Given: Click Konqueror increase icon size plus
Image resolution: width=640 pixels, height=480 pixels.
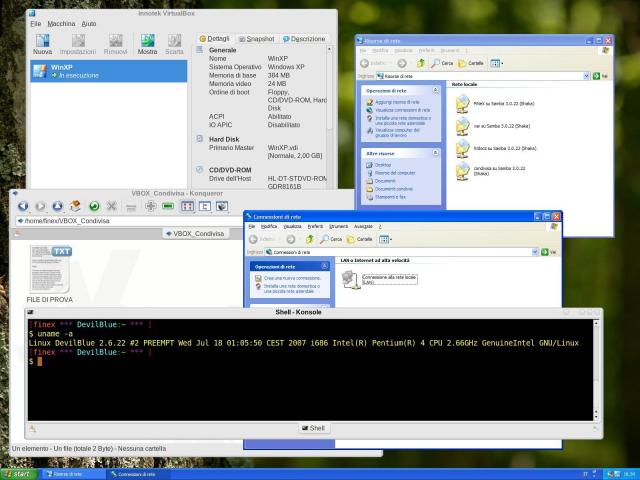Looking at the screenshot, I should click(x=151, y=206).
